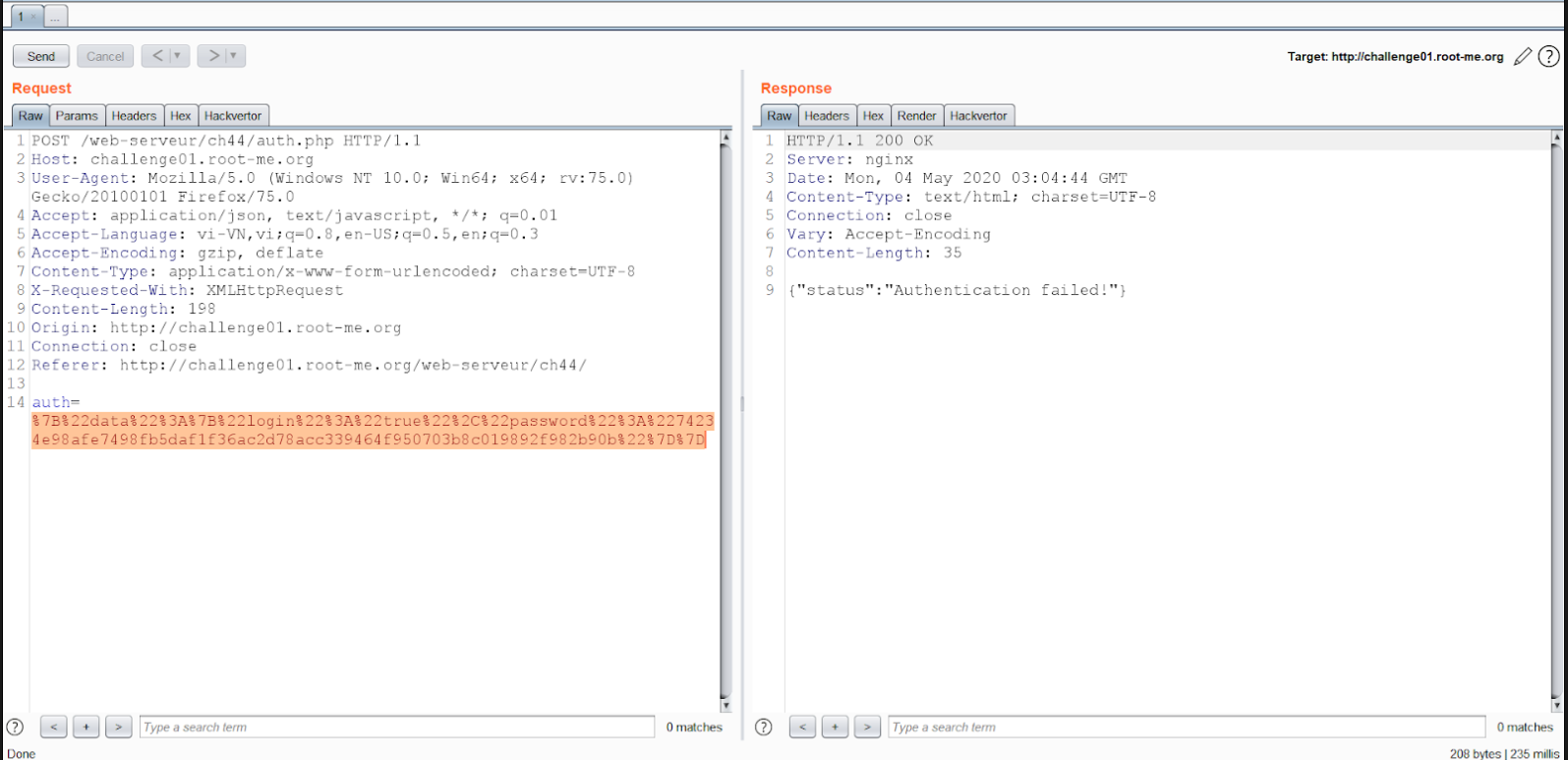
Task: Click request pane vertical scrollbar
Action: 726,421
